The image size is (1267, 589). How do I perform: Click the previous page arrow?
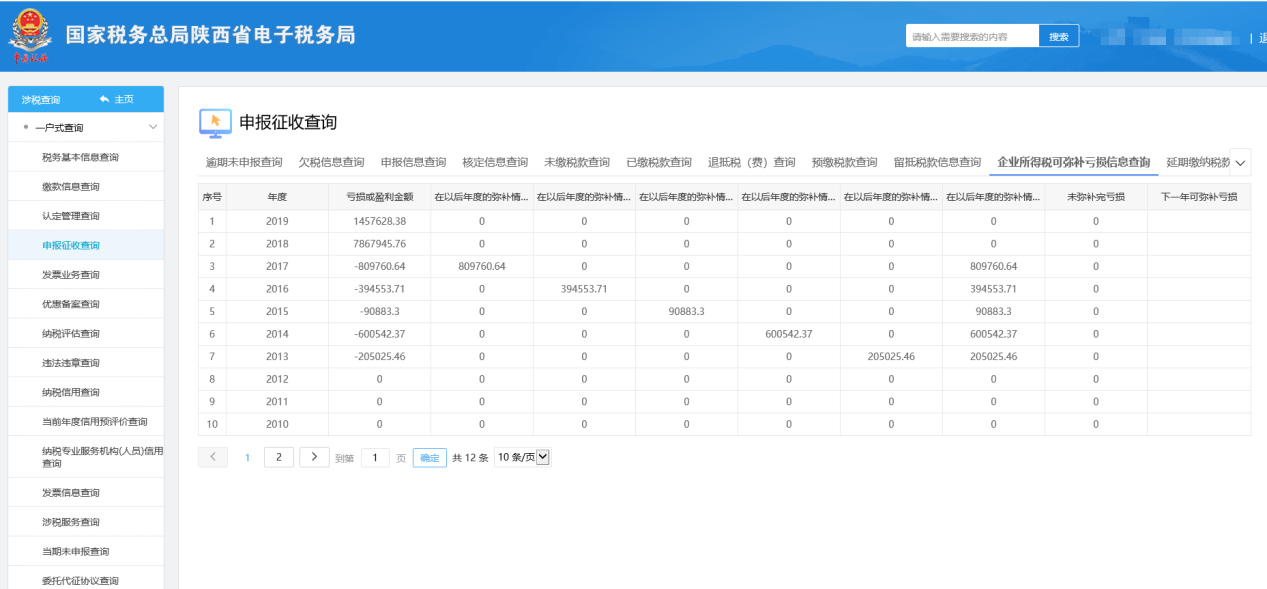click(x=213, y=457)
